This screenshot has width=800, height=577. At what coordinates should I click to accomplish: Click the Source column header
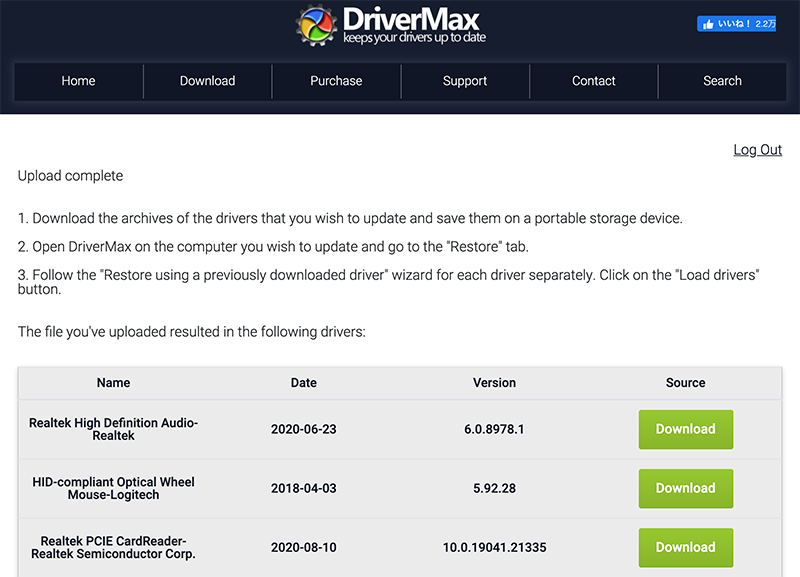685,383
